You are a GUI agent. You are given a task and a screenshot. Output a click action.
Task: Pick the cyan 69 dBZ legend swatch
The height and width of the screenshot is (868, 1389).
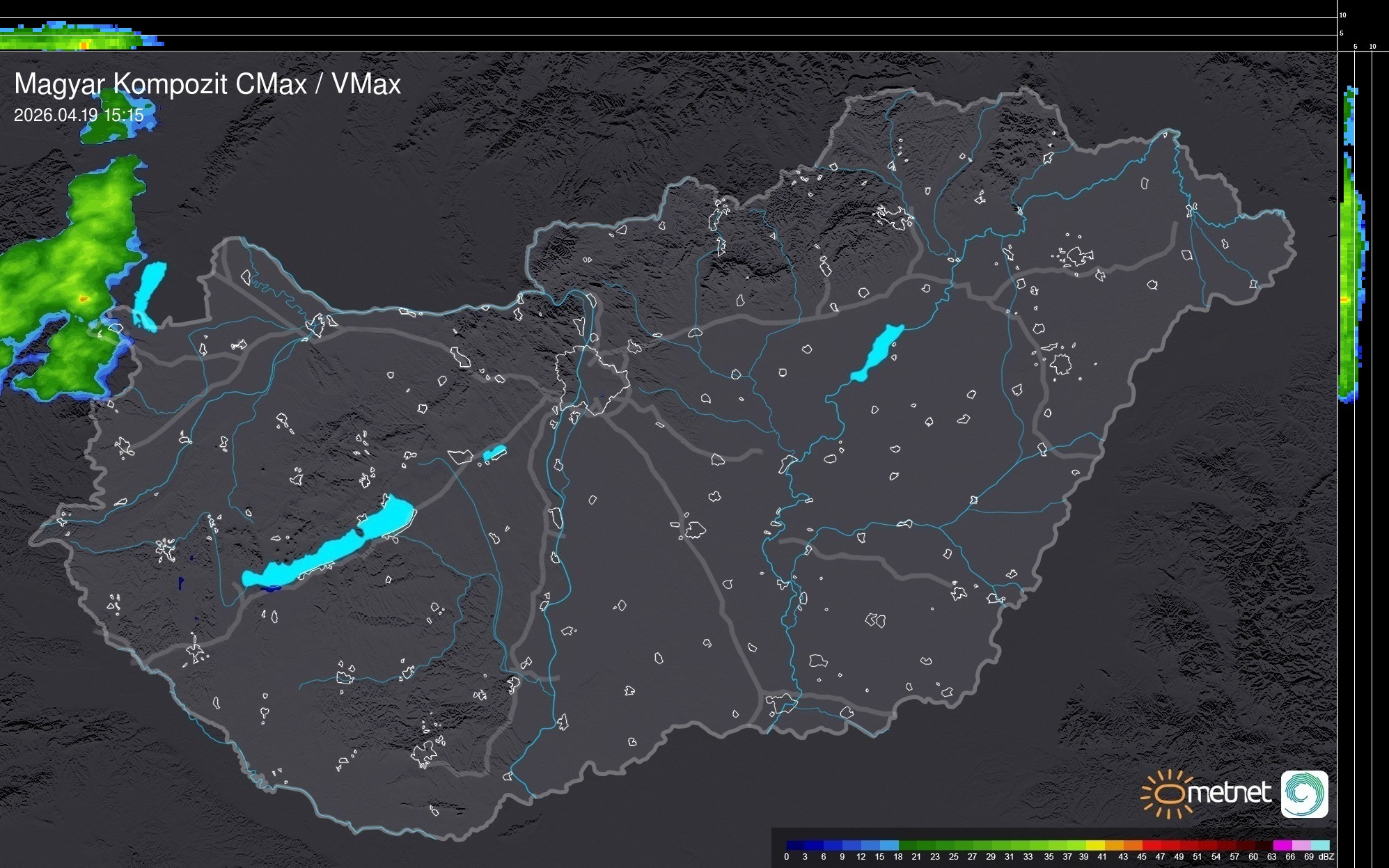(1319, 845)
